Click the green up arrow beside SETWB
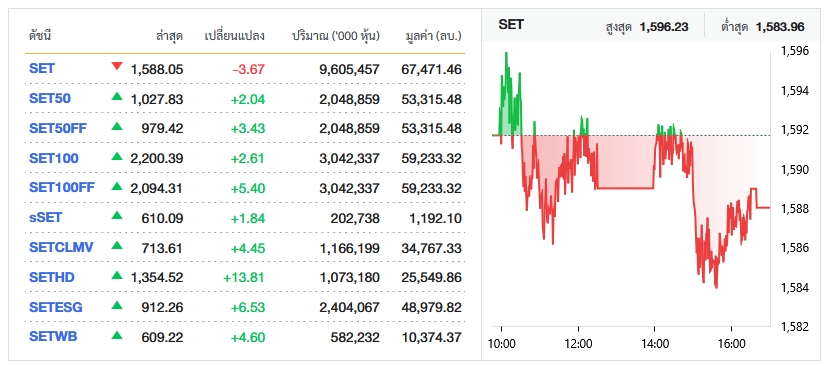Viewport: 829px width, 366px height. (117, 335)
